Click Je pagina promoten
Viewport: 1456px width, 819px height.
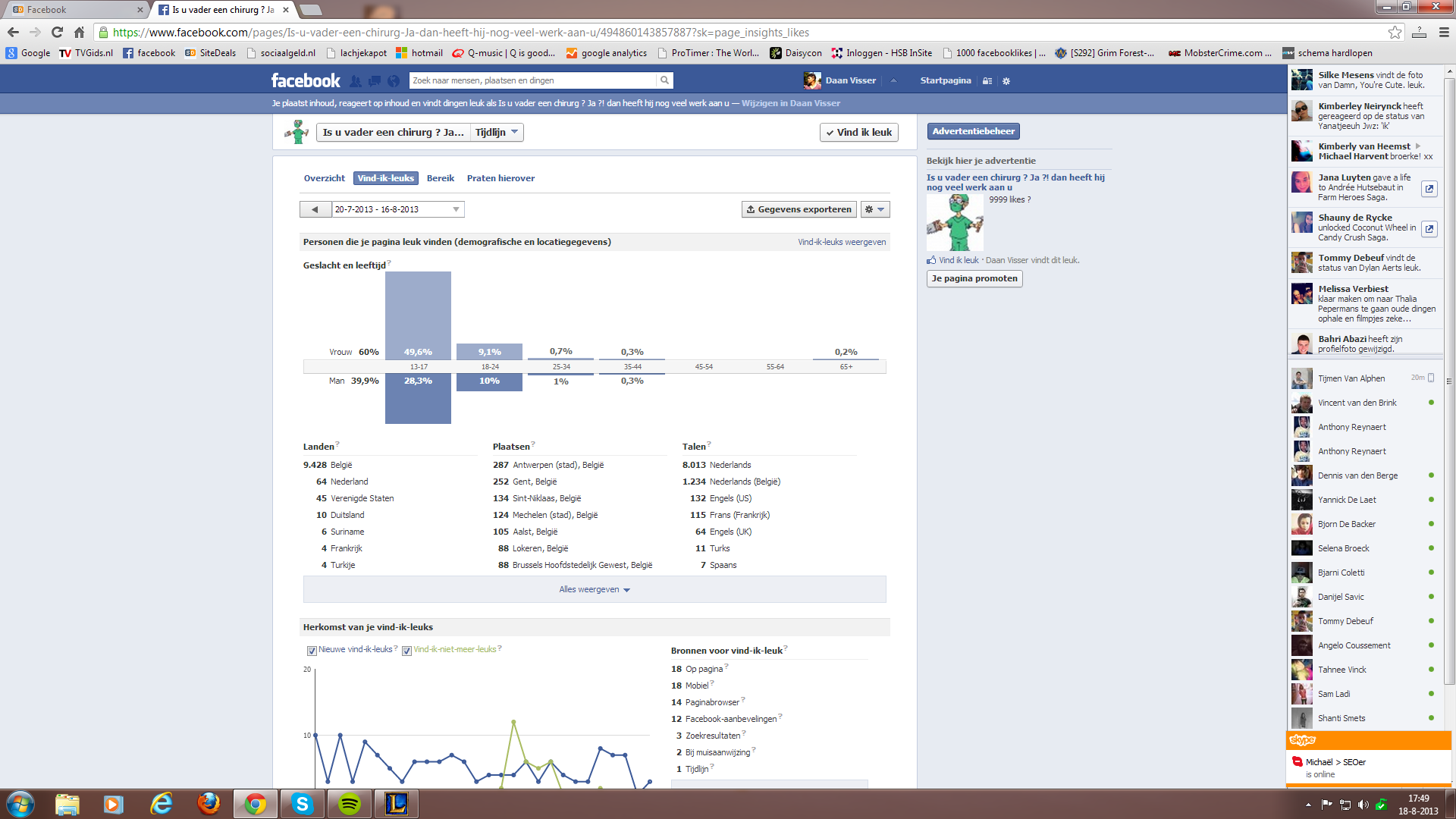[x=974, y=278]
